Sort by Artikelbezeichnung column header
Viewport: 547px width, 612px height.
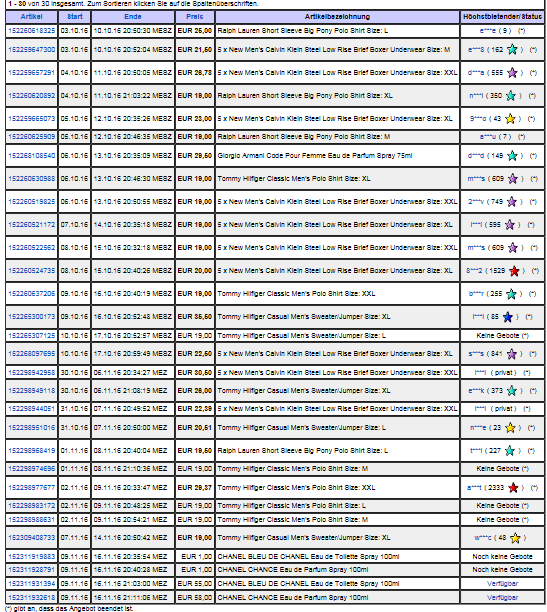click(337, 17)
